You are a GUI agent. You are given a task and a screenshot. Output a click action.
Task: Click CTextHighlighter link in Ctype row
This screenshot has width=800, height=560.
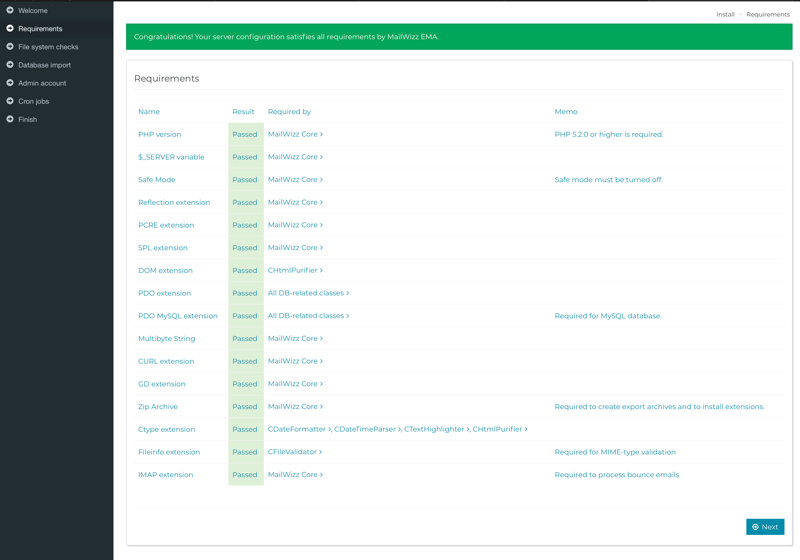click(437, 429)
